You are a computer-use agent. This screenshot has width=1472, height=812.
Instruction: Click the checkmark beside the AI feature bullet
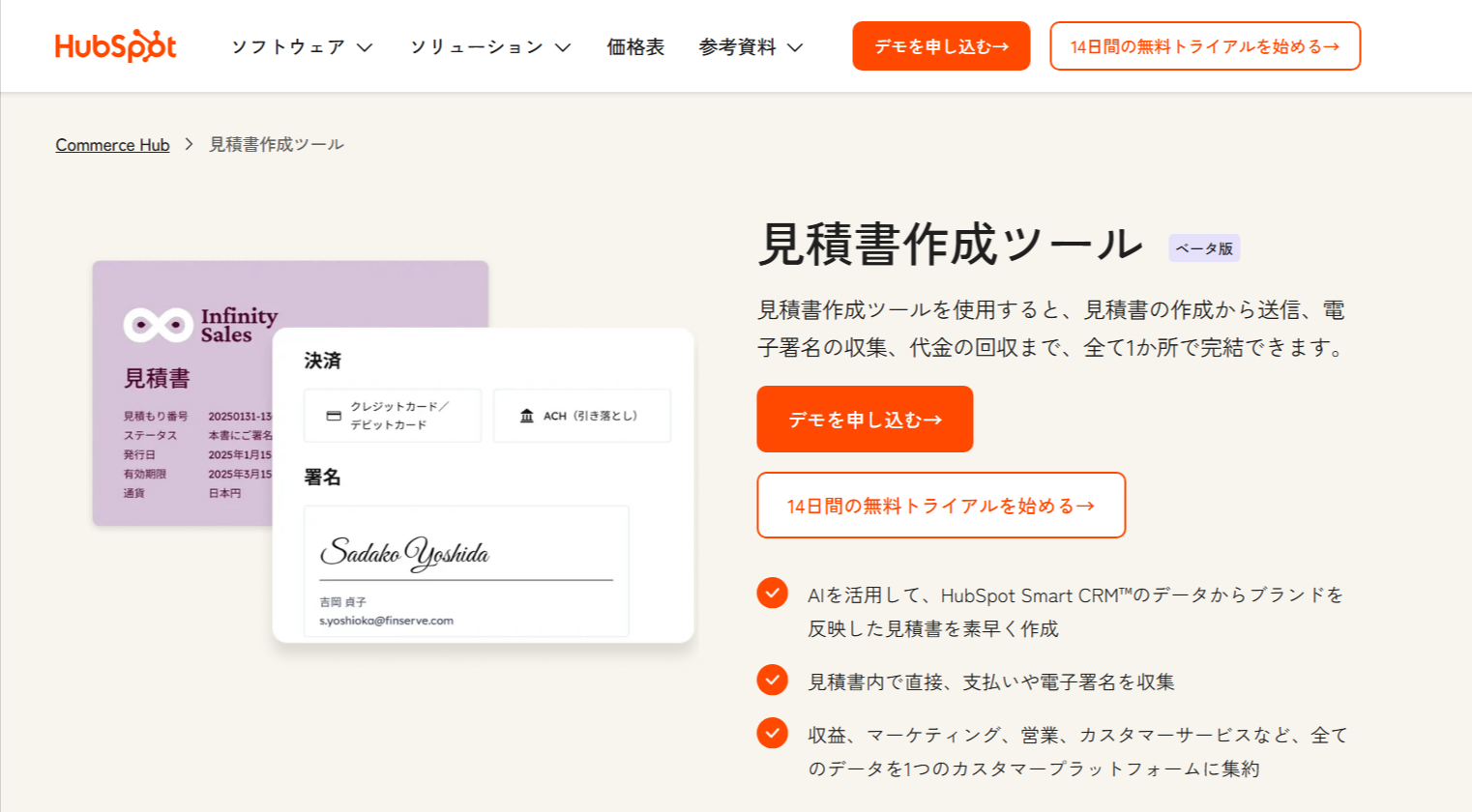(772, 594)
